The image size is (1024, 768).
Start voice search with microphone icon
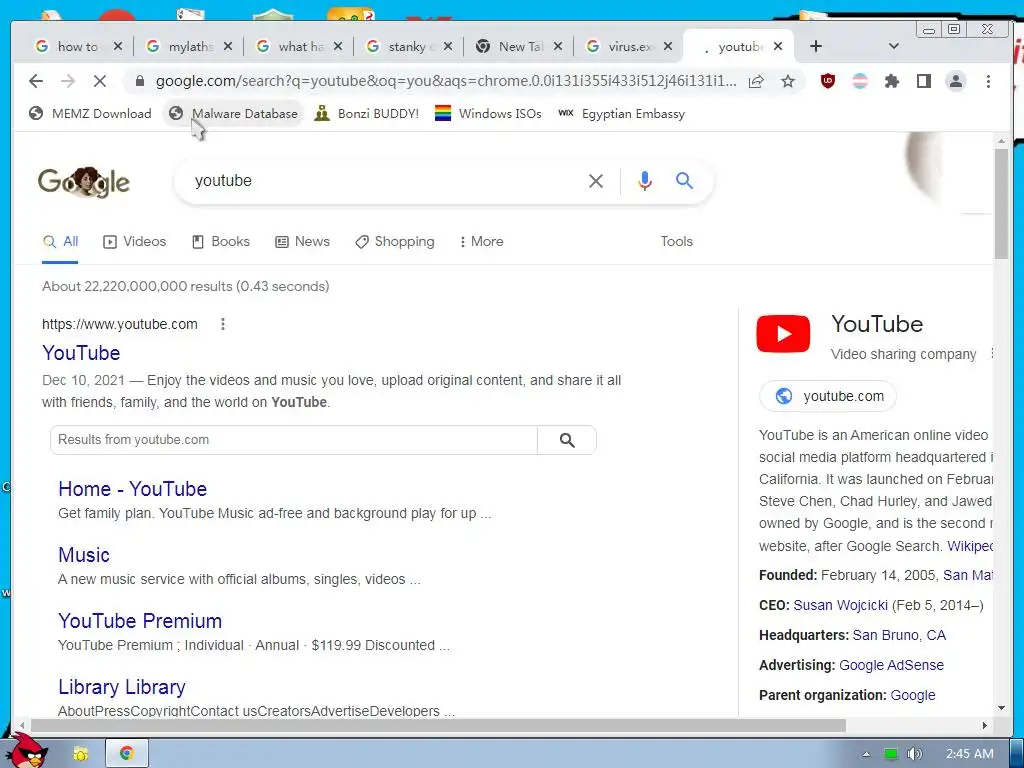pyautogui.click(x=645, y=181)
